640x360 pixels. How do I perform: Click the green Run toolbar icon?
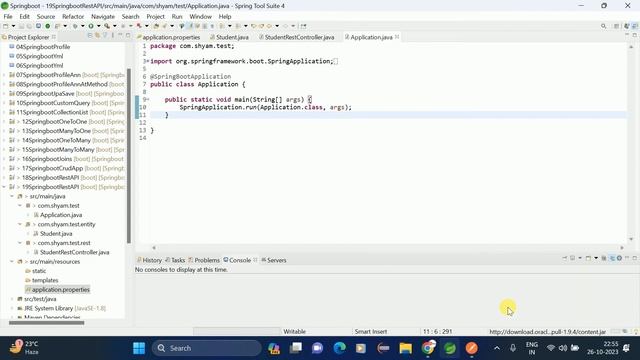pyautogui.click(x=91, y=26)
